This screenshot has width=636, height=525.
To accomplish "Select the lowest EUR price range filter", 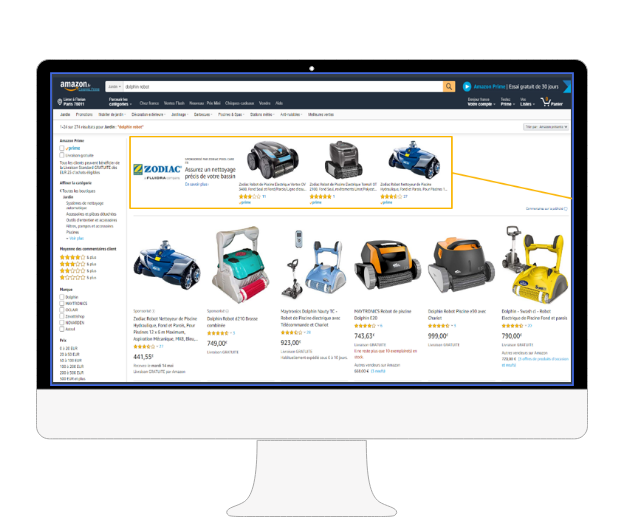I will coord(69,348).
